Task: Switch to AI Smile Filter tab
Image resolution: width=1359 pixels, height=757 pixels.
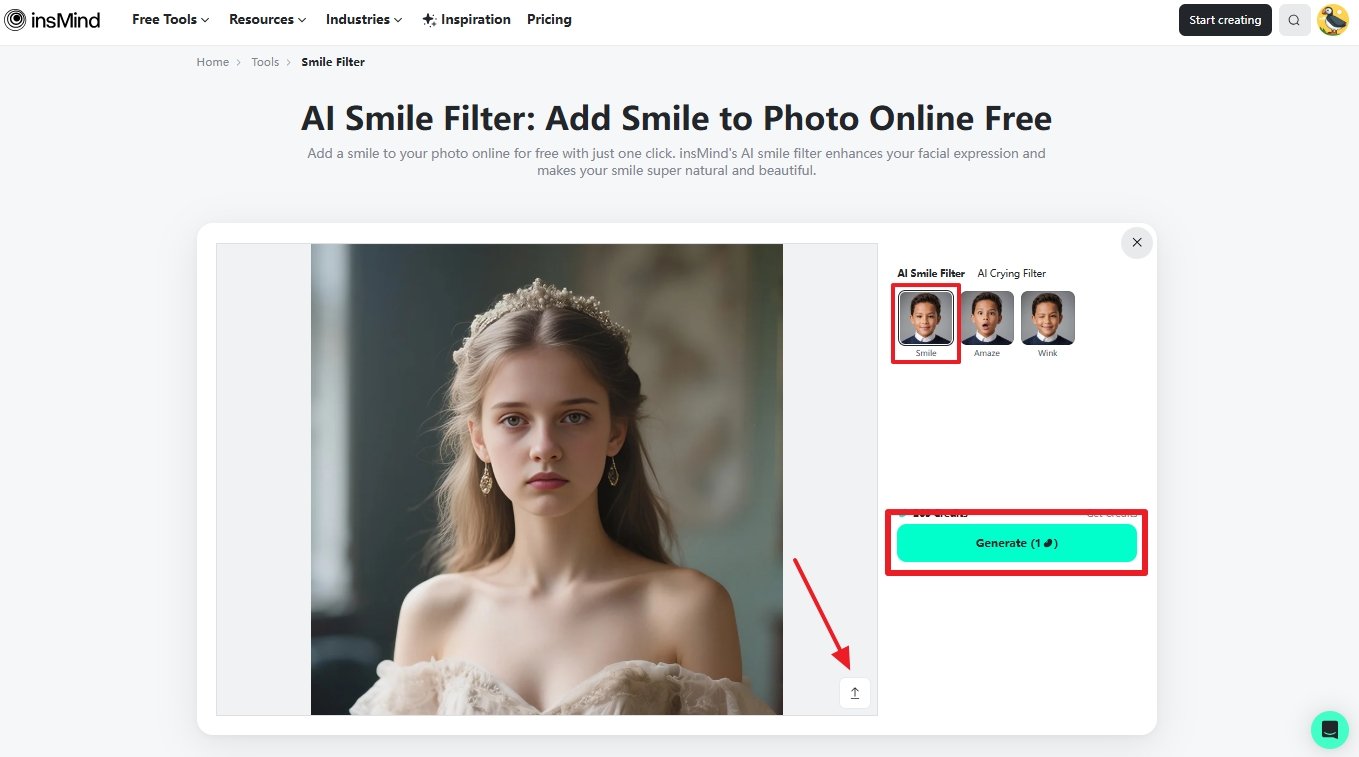Action: point(931,273)
